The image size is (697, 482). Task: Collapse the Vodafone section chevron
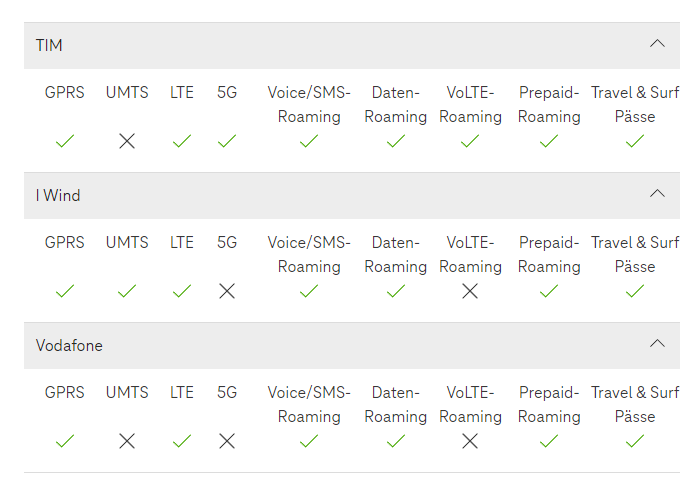click(x=657, y=344)
